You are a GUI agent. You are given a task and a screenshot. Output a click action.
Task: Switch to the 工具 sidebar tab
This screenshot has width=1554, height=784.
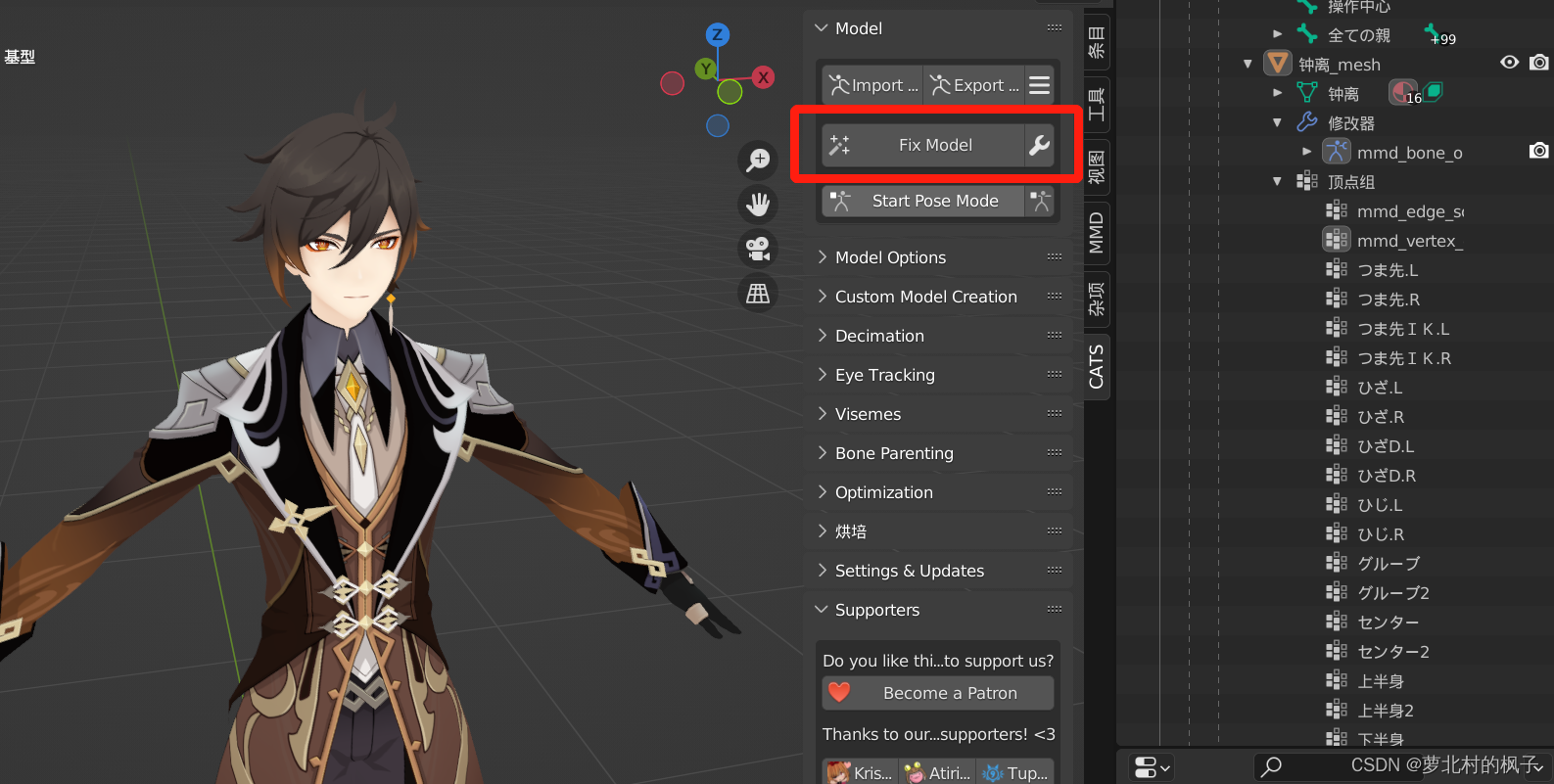pyautogui.click(x=1097, y=104)
